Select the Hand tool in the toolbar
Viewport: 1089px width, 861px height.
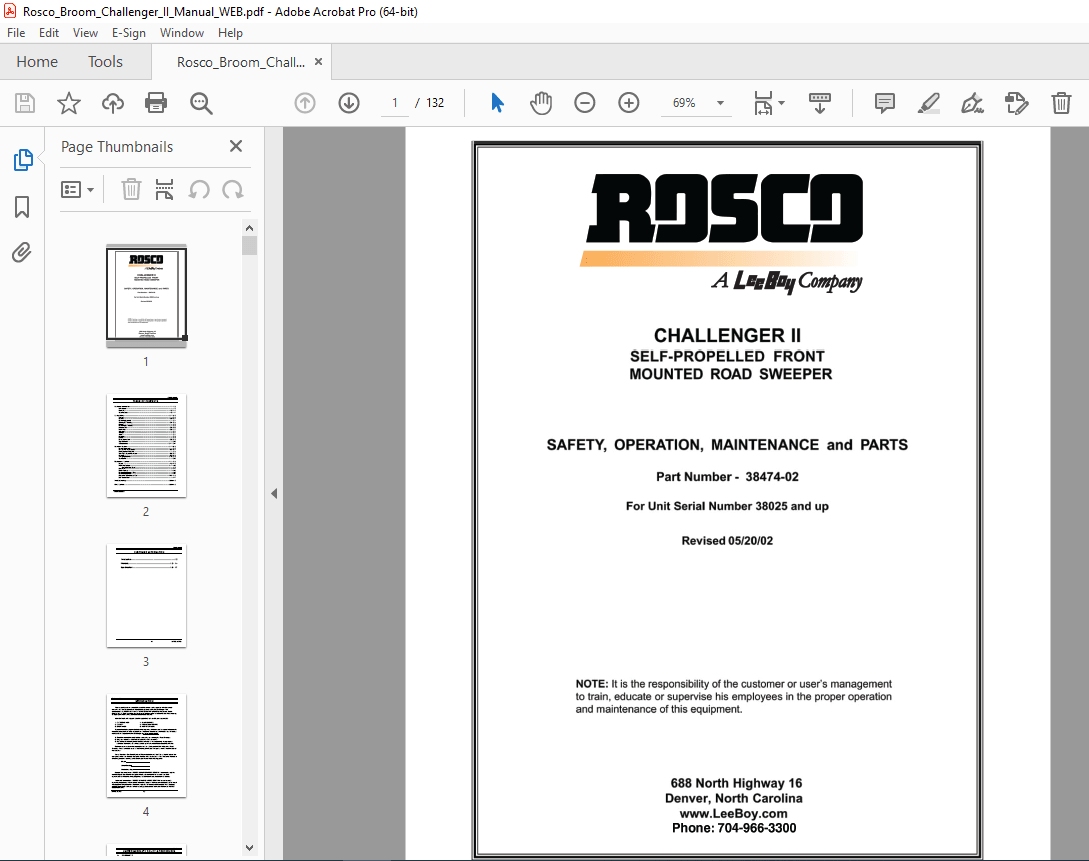(x=541, y=102)
